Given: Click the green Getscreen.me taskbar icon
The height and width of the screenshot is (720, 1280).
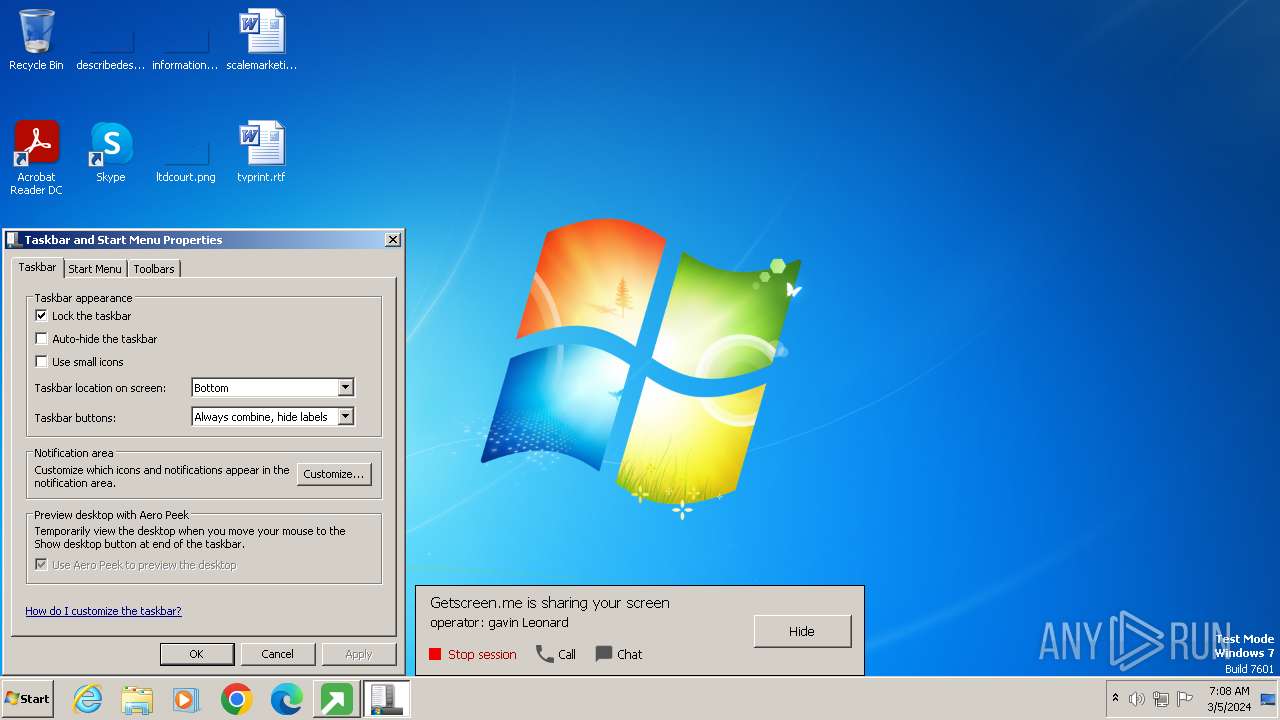Looking at the screenshot, I should click(x=336, y=699).
